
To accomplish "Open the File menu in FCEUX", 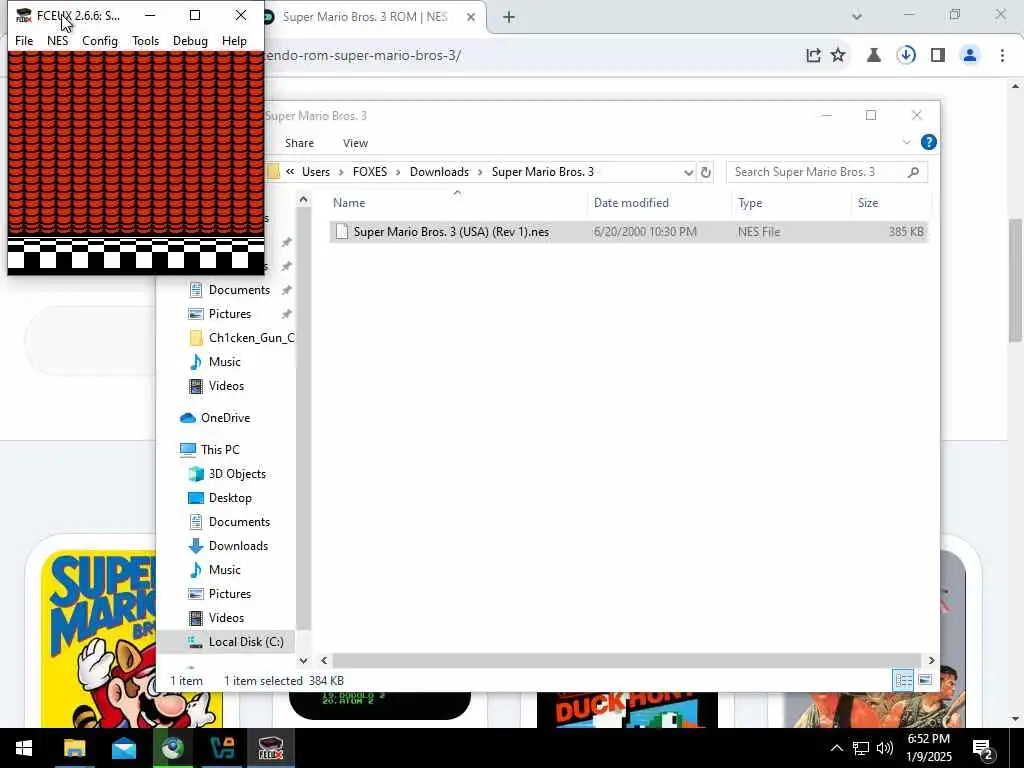I will 24,40.
